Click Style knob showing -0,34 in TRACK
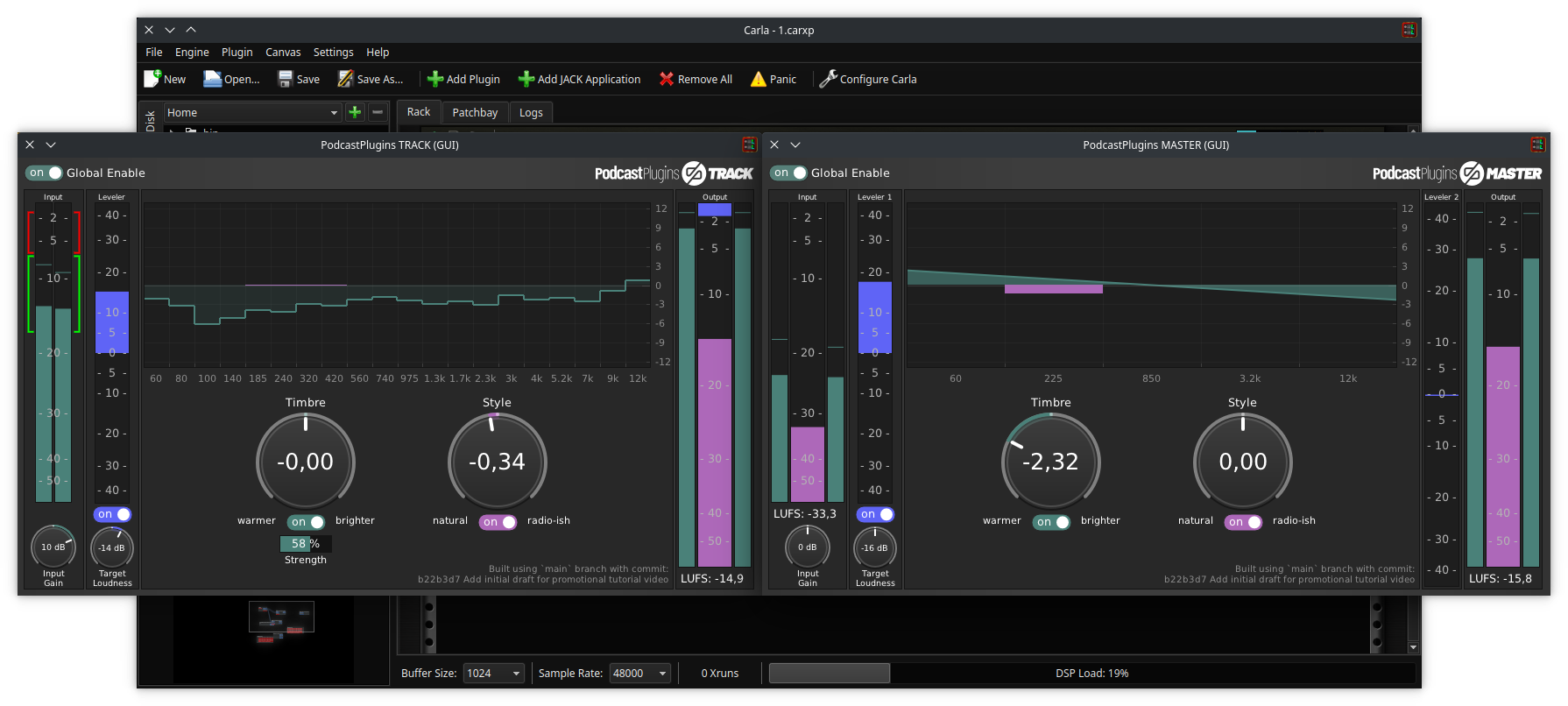1568x706 pixels. (x=498, y=462)
